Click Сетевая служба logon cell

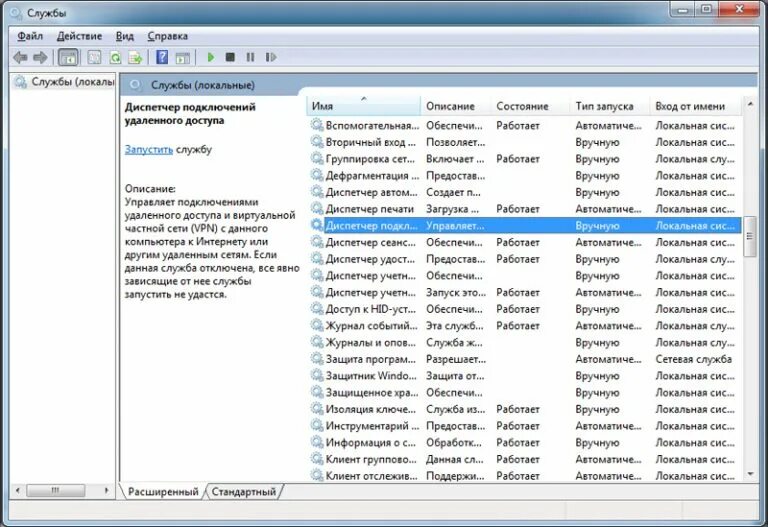point(694,359)
